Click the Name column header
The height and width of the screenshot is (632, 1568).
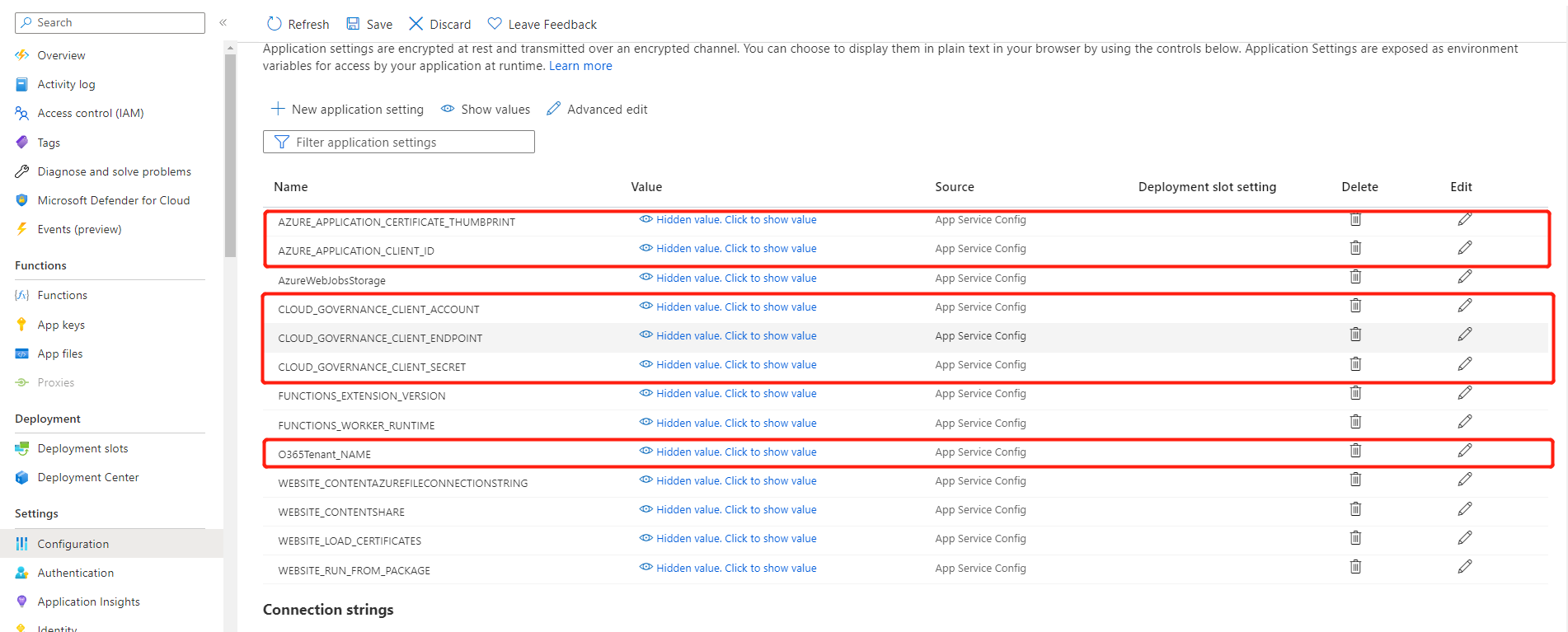291,187
